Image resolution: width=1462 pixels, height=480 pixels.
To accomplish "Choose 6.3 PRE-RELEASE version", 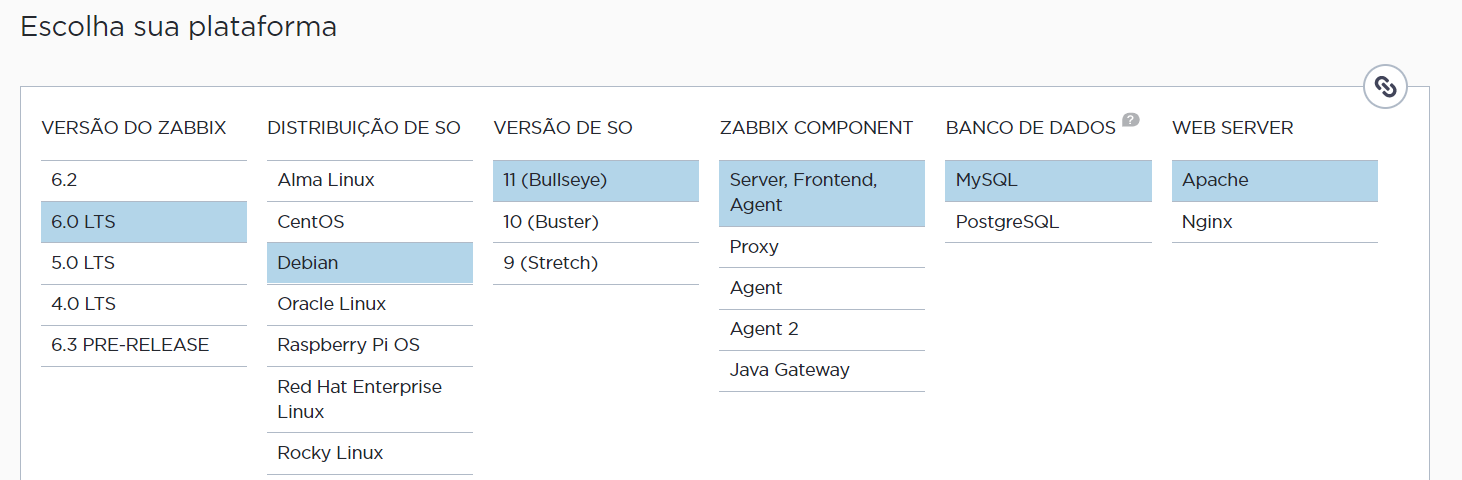I will click(x=144, y=345).
